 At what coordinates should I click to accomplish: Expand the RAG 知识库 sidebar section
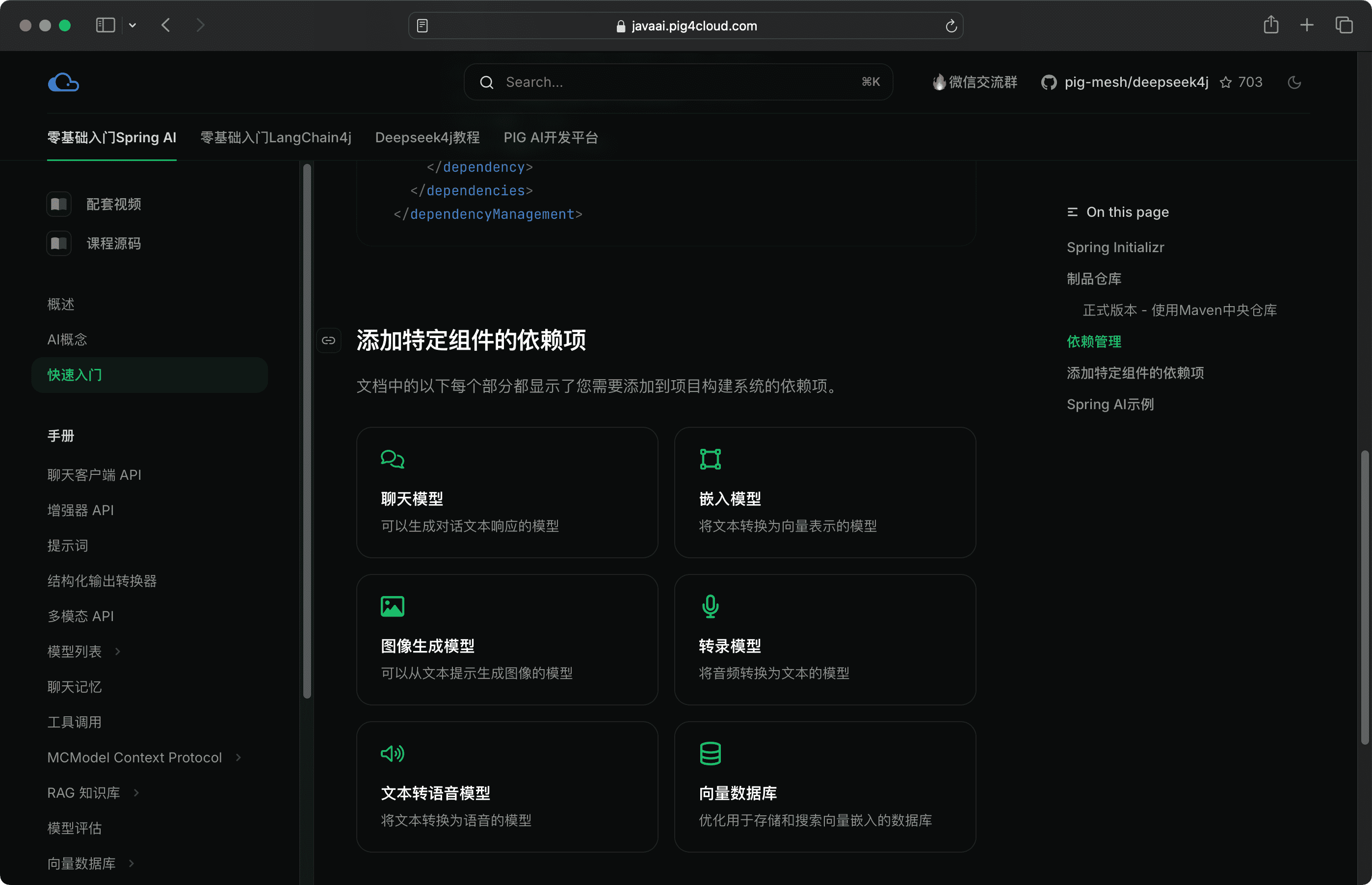[136, 792]
